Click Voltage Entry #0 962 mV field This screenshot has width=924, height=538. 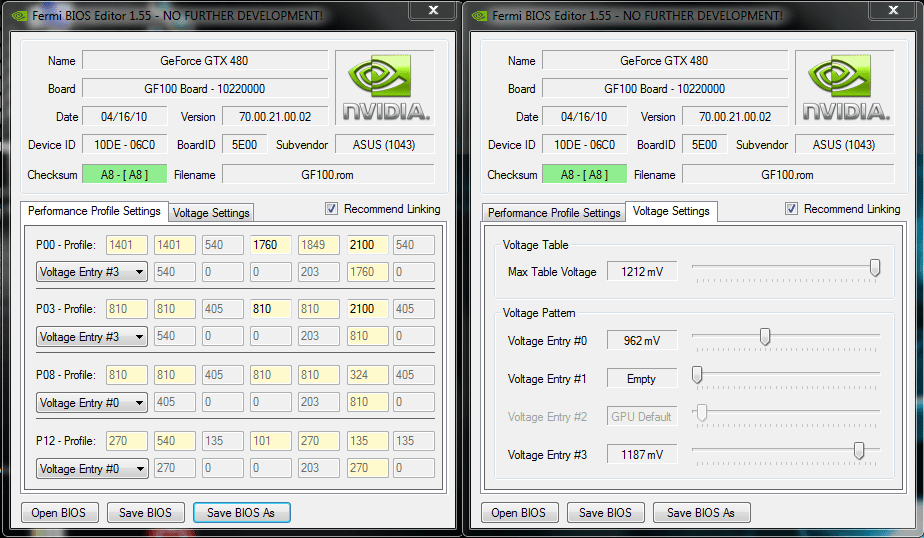642,341
